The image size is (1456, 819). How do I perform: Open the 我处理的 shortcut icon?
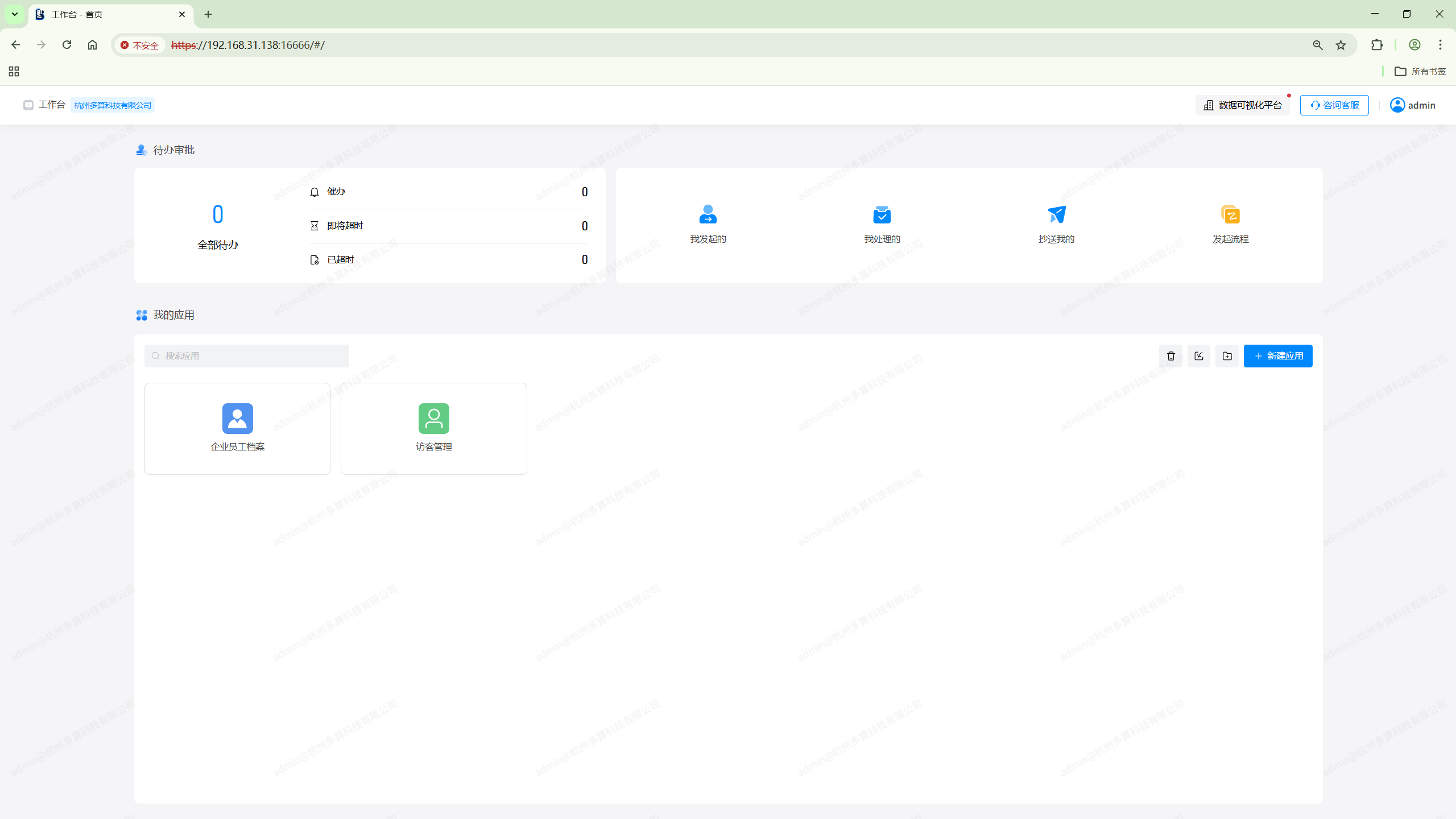882,215
